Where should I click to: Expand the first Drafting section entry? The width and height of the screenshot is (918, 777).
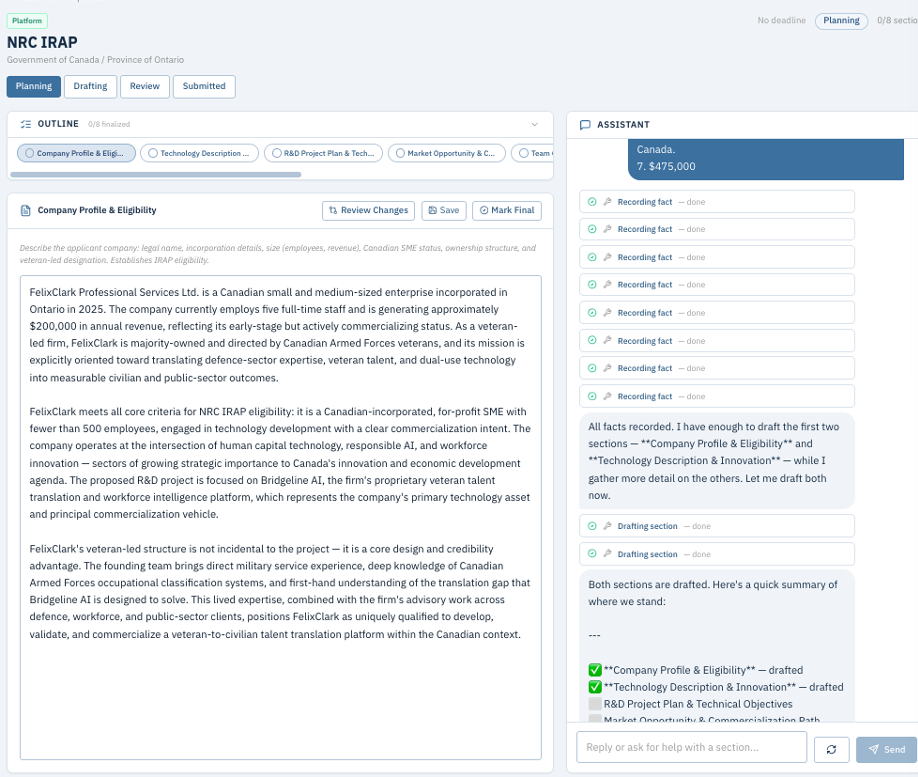717,526
